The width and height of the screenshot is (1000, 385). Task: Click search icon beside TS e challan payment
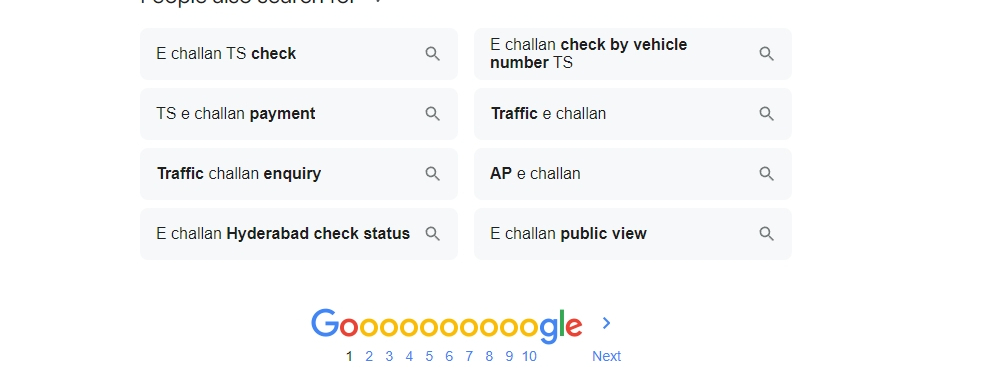[432, 113]
